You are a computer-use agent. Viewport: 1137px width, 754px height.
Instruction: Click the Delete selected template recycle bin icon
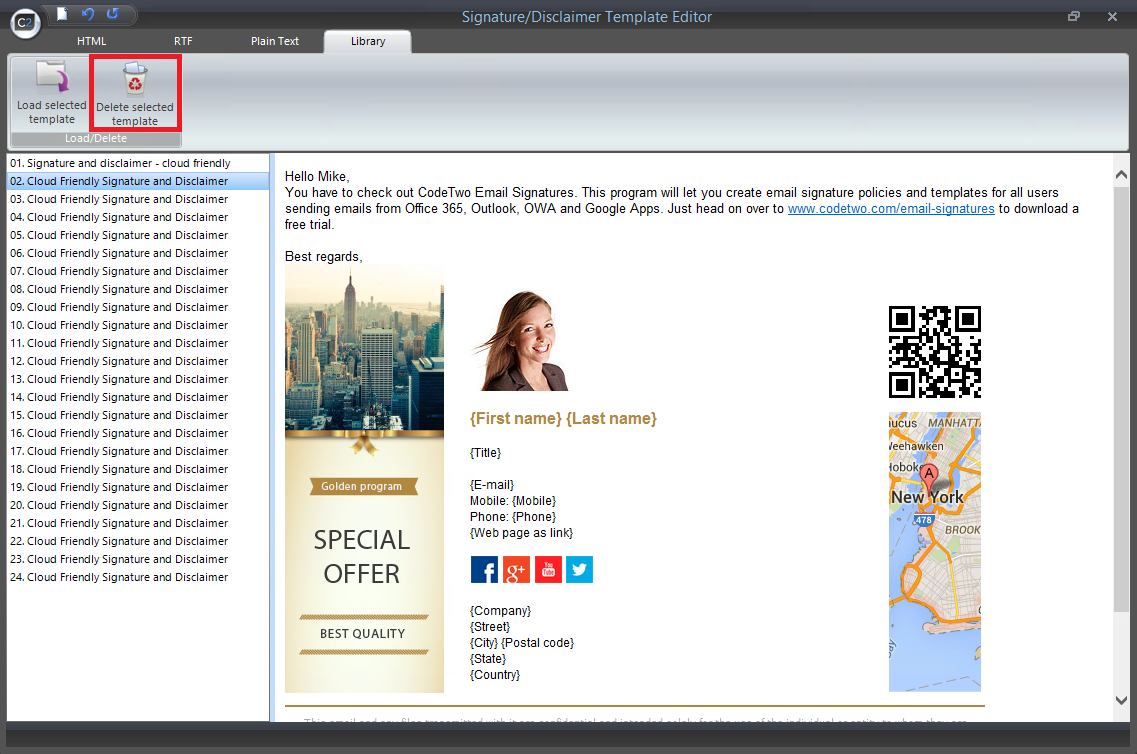point(135,78)
